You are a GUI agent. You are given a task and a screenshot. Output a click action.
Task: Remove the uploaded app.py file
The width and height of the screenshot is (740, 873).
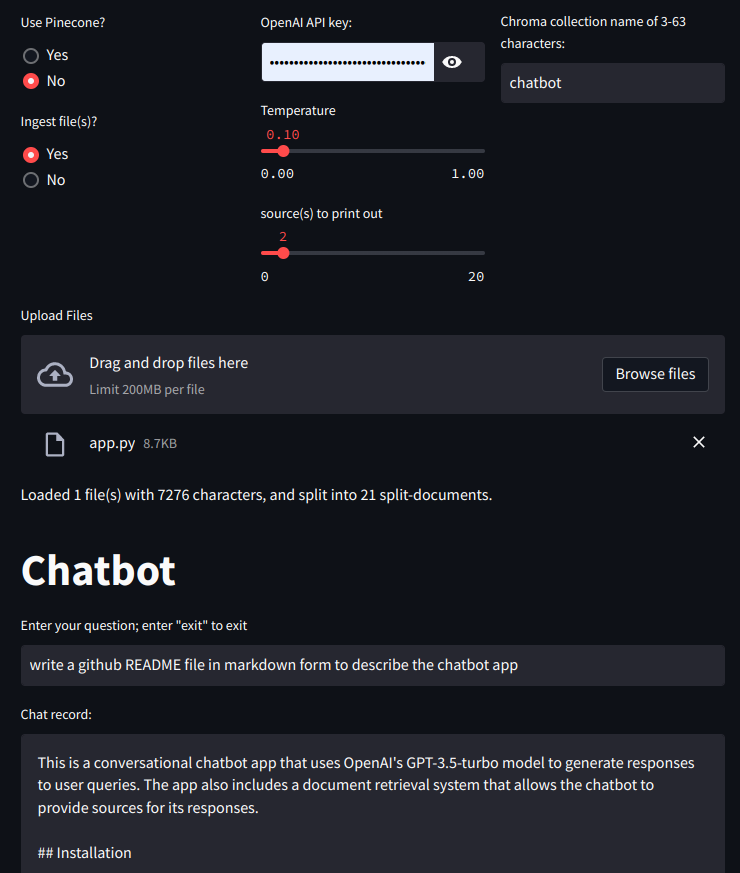[x=698, y=442]
